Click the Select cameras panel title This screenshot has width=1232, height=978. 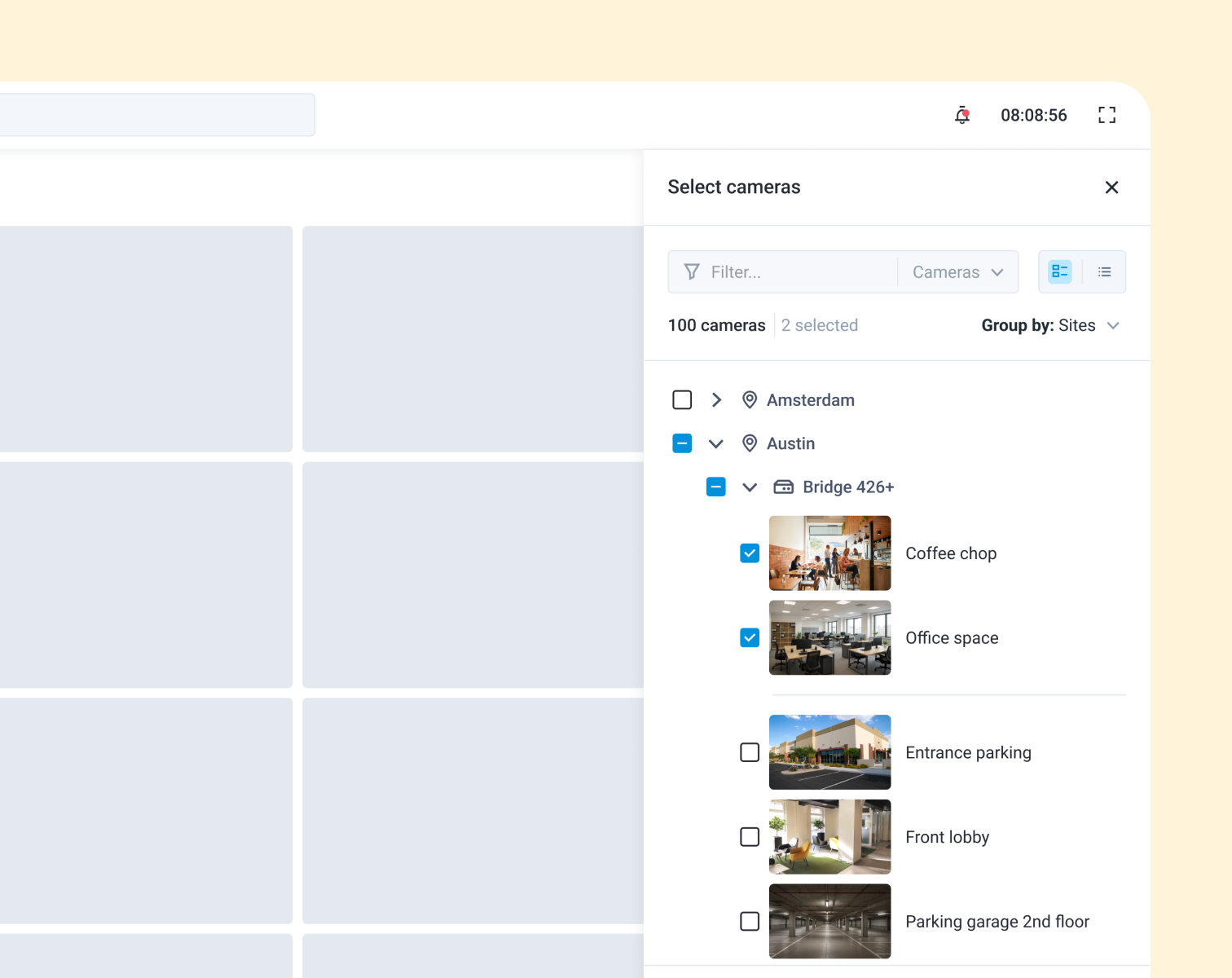pyautogui.click(x=734, y=187)
